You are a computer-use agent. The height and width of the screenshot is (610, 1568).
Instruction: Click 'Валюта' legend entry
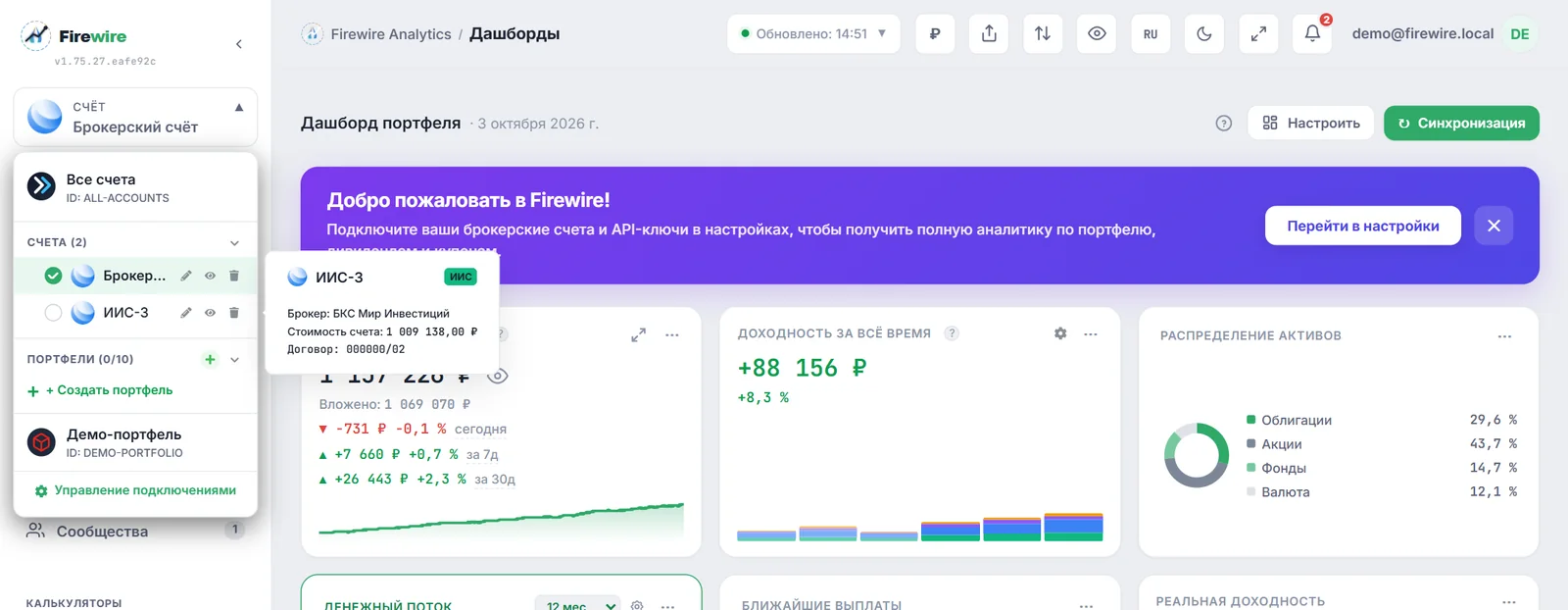pyautogui.click(x=1285, y=492)
